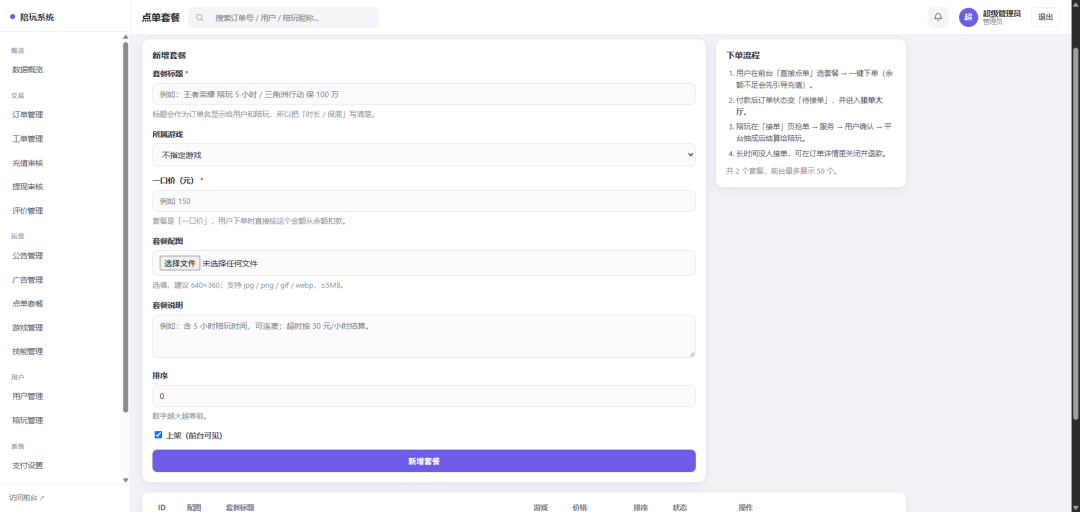Open 提现审核 page
The image size is (1080, 512).
click(x=28, y=187)
